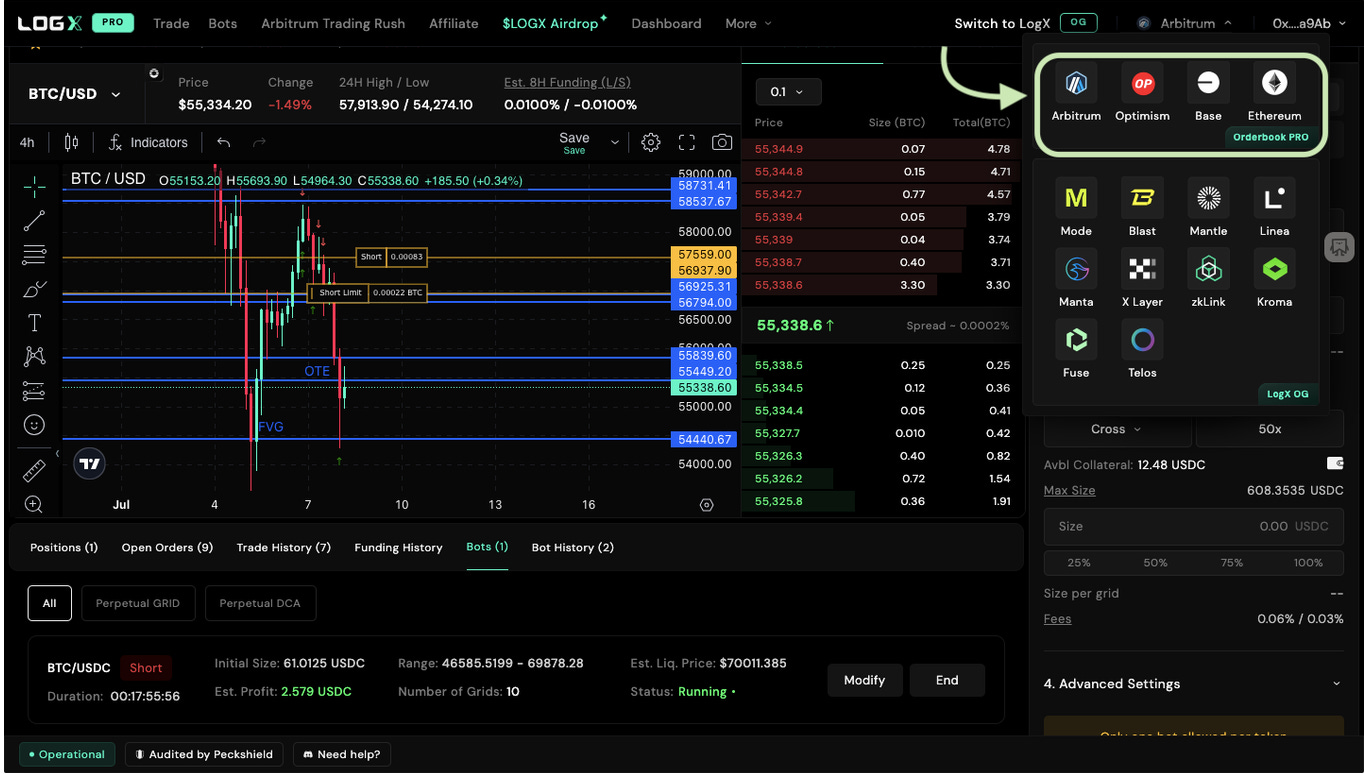
Task: Undo last chart action
Action: 224,143
